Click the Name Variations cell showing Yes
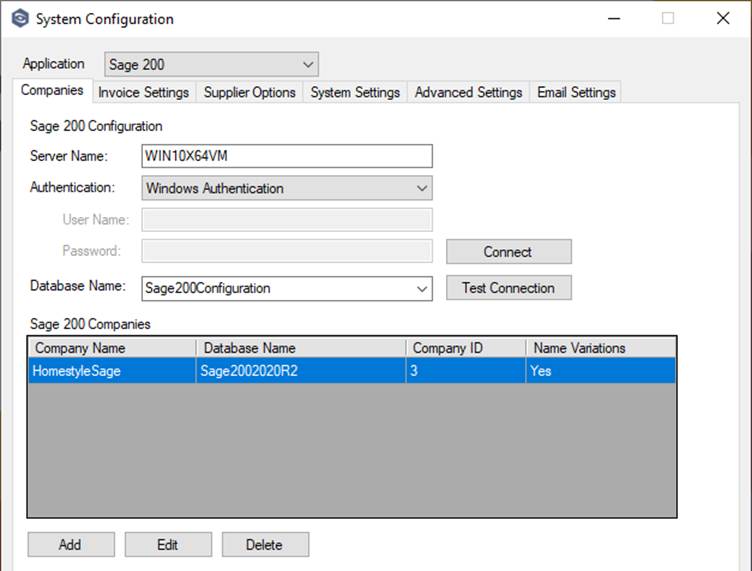 click(600, 371)
